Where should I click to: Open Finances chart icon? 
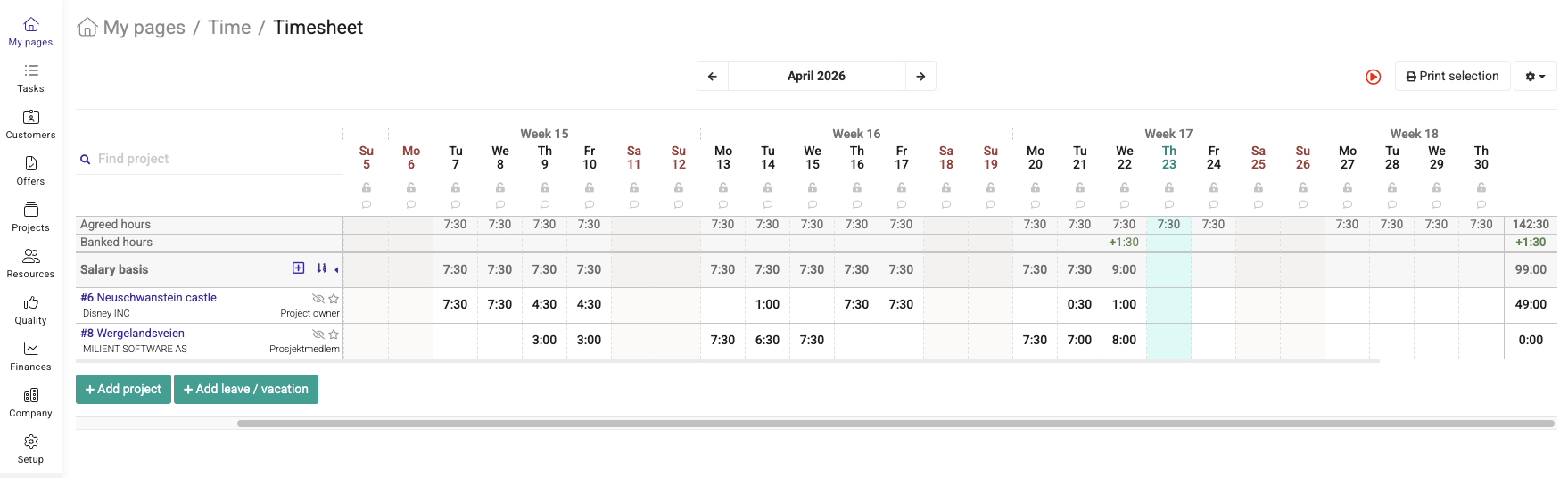point(30,349)
